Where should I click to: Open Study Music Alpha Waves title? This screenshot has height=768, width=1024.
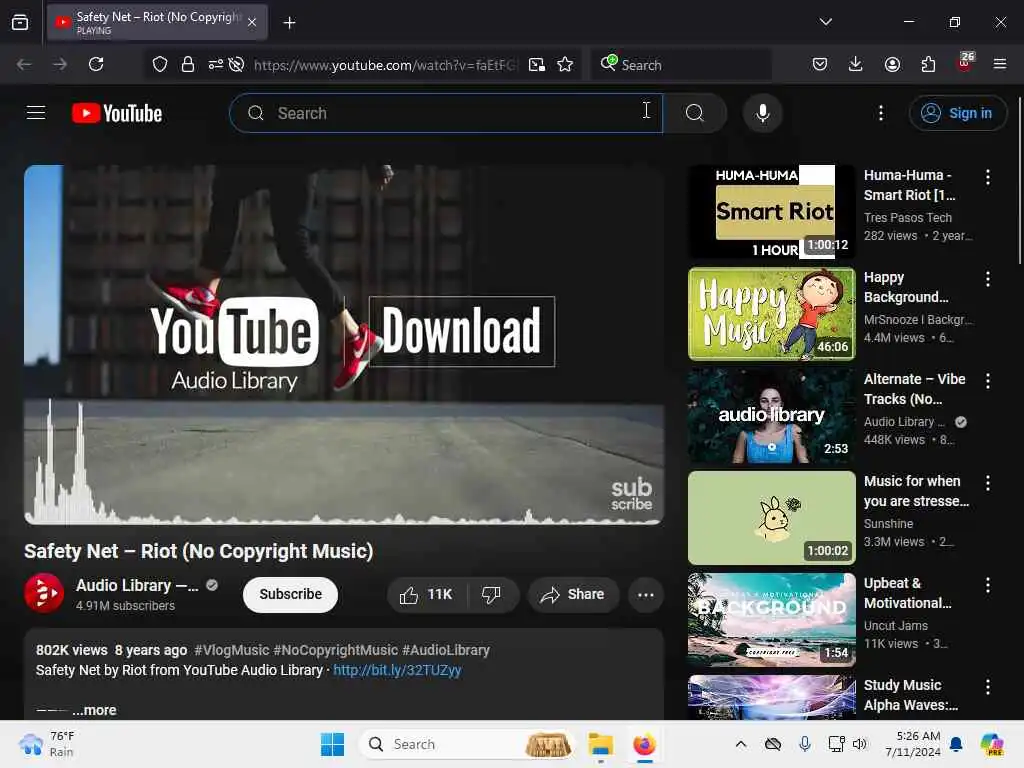pos(910,695)
